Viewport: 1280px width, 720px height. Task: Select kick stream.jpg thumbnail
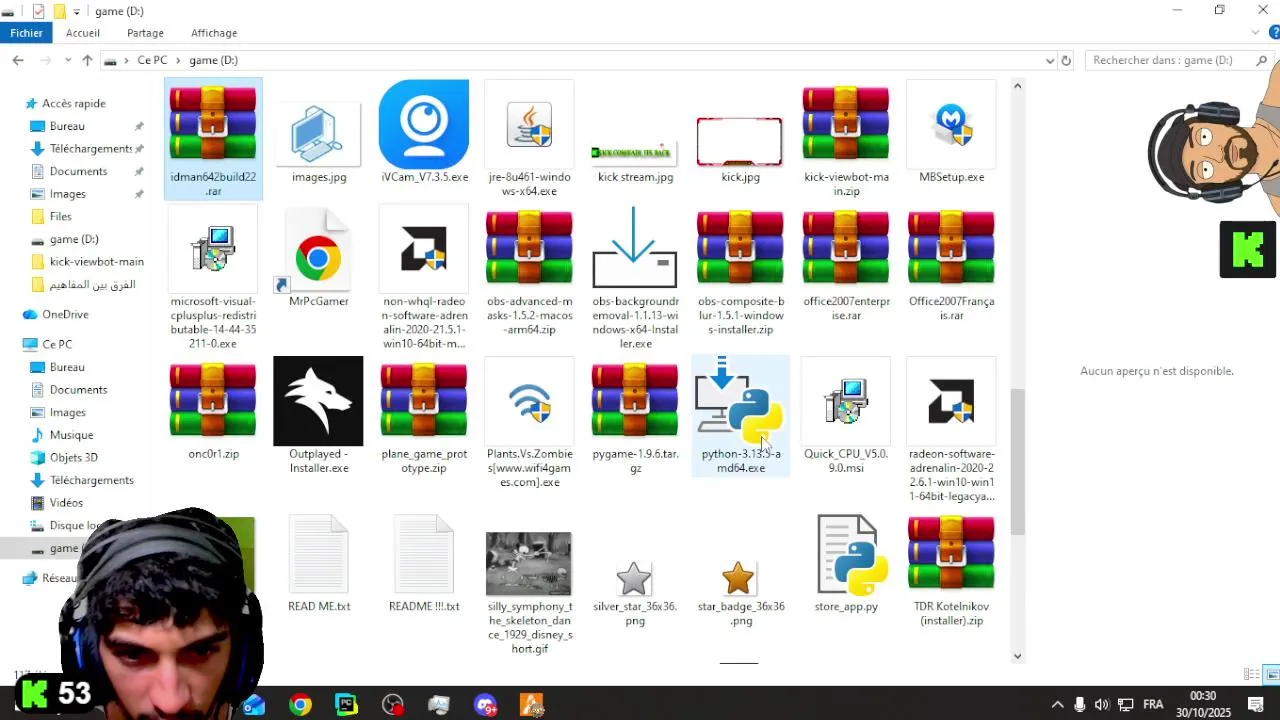point(635,153)
